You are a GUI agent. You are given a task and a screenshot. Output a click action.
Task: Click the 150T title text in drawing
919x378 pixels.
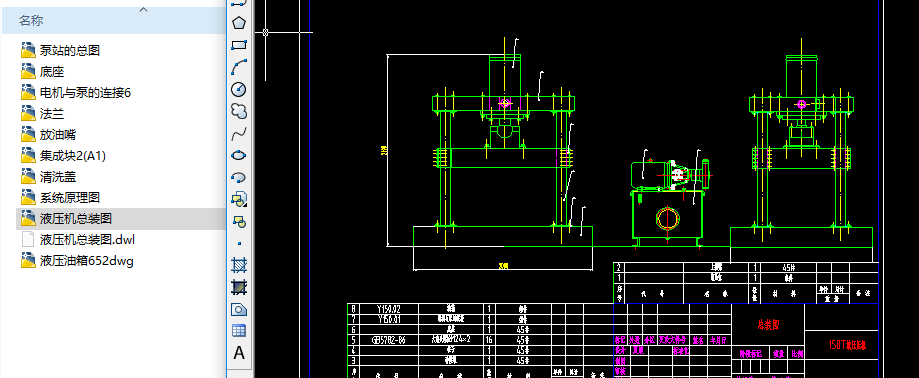tap(847, 346)
